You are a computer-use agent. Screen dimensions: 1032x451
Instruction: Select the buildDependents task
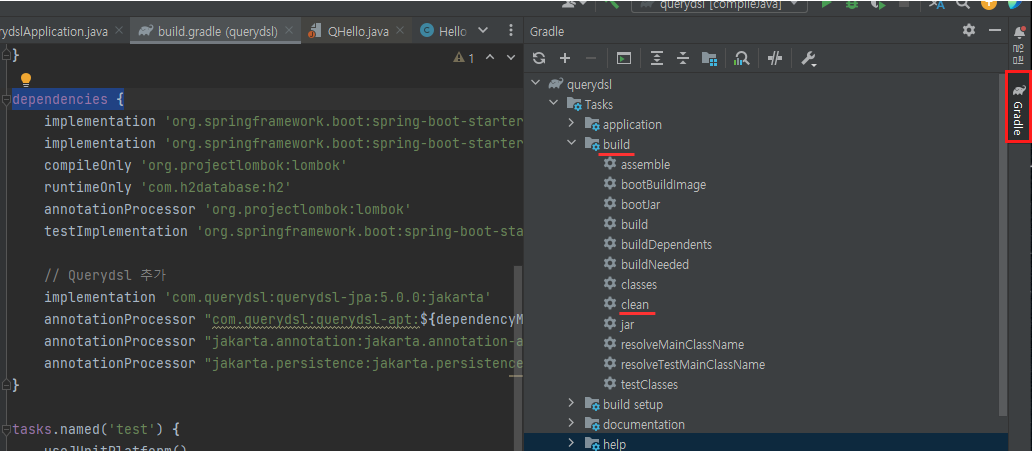666,244
